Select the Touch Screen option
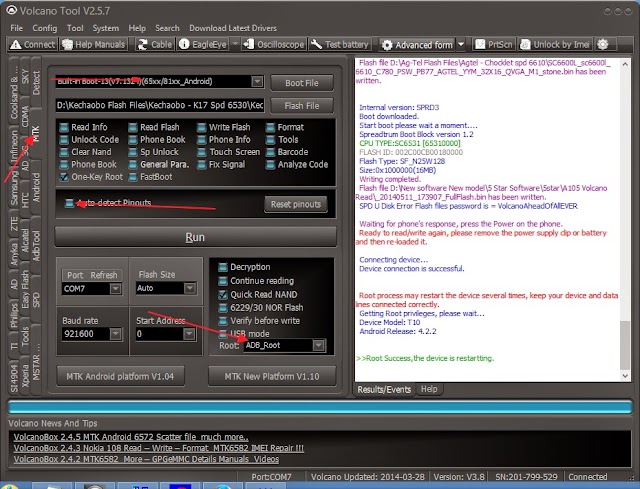Viewport: 640px width, 489px height. (229, 152)
